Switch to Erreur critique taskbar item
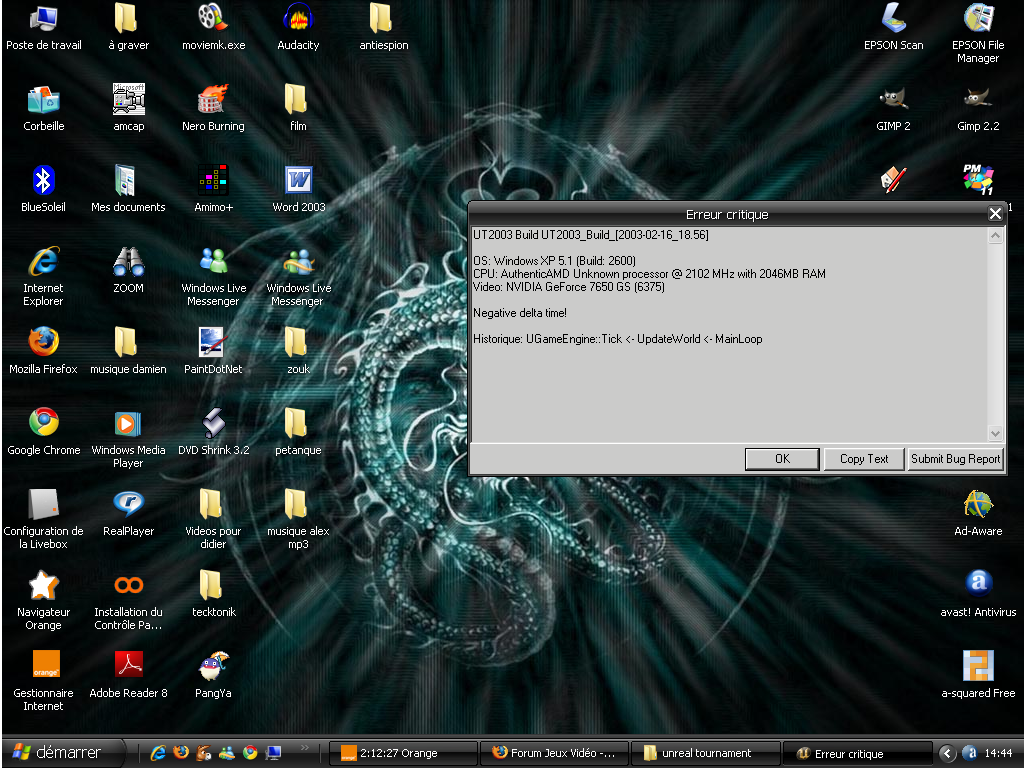The image size is (1024, 768). coord(857,753)
